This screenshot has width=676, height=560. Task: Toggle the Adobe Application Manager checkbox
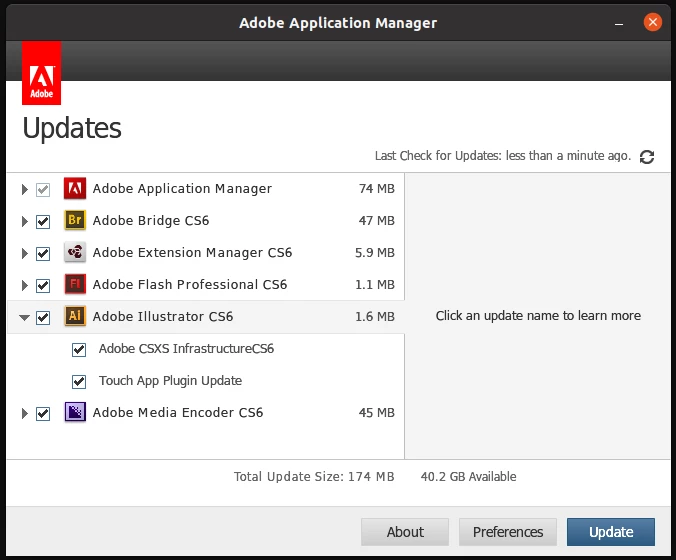click(43, 189)
